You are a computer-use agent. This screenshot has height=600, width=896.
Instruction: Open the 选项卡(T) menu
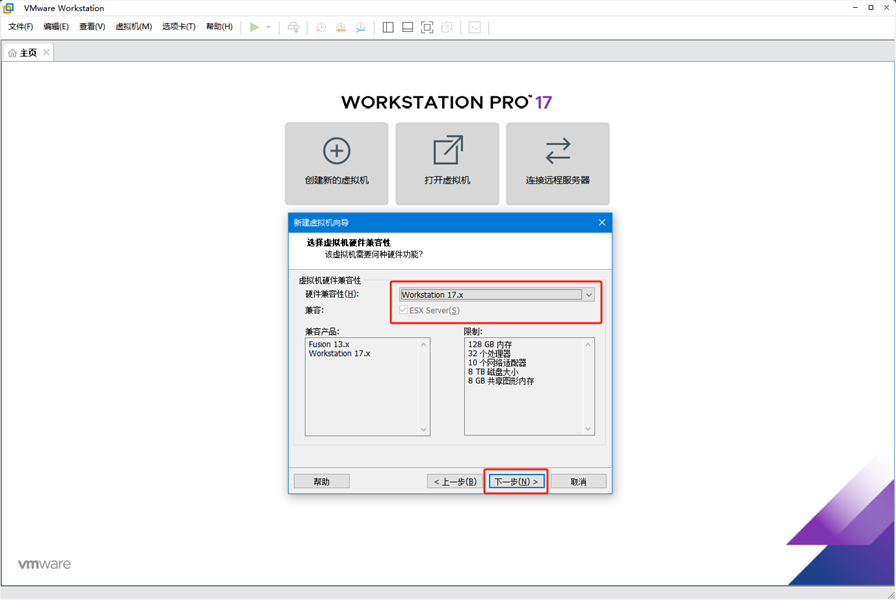pos(179,26)
